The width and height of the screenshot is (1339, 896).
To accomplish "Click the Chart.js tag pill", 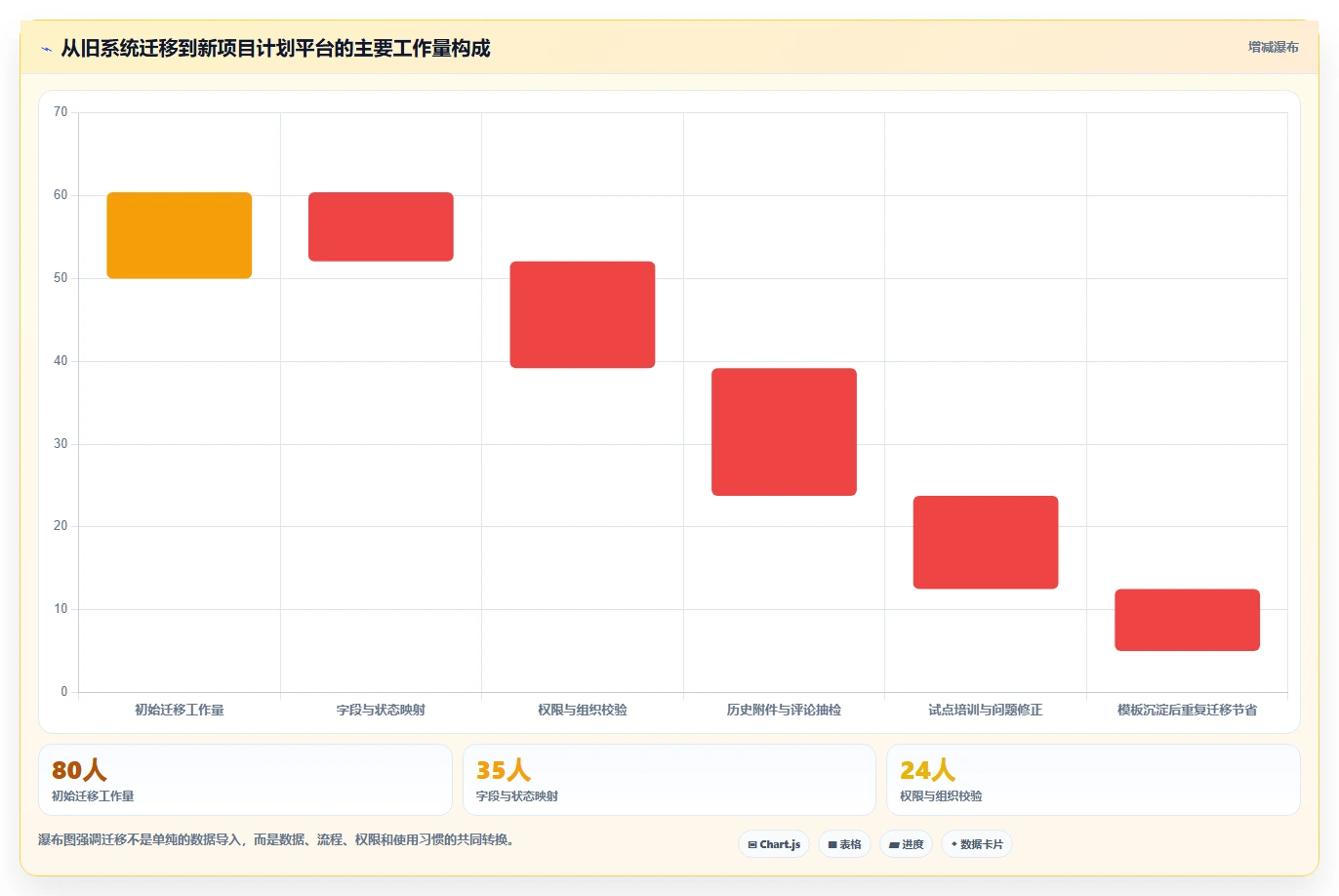I will click(x=774, y=844).
